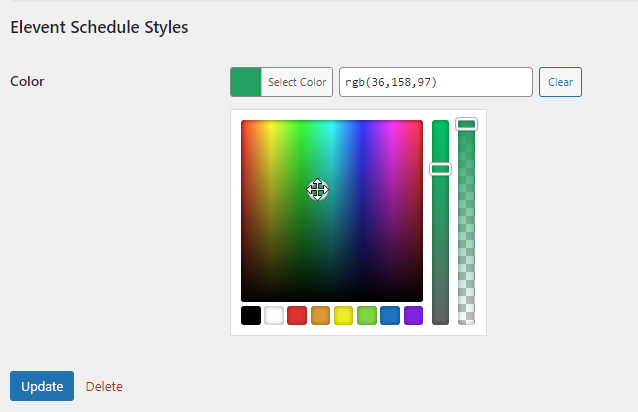Select the light green palette swatch
638x412 pixels.
coord(367,316)
